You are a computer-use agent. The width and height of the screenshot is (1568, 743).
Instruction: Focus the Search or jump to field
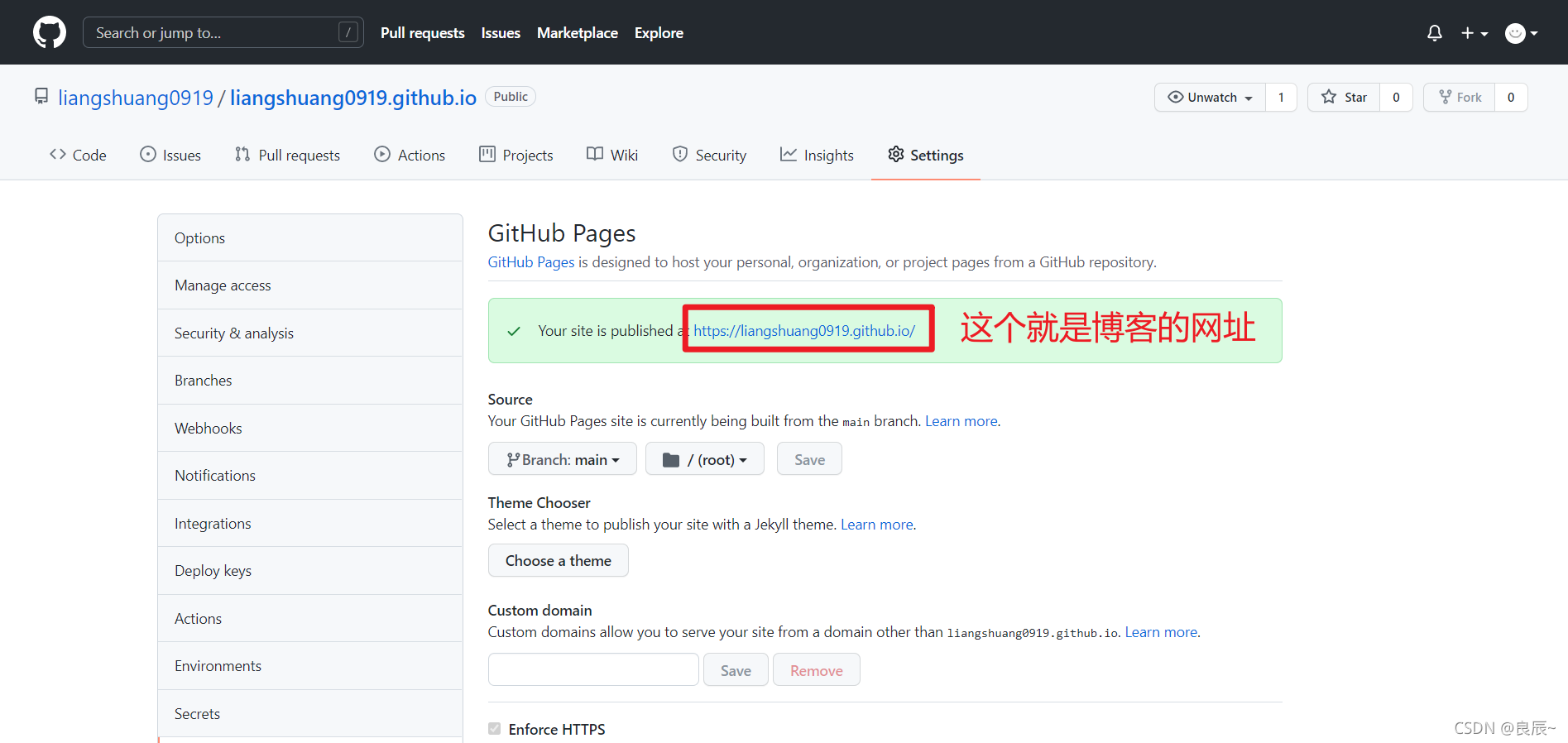click(223, 32)
